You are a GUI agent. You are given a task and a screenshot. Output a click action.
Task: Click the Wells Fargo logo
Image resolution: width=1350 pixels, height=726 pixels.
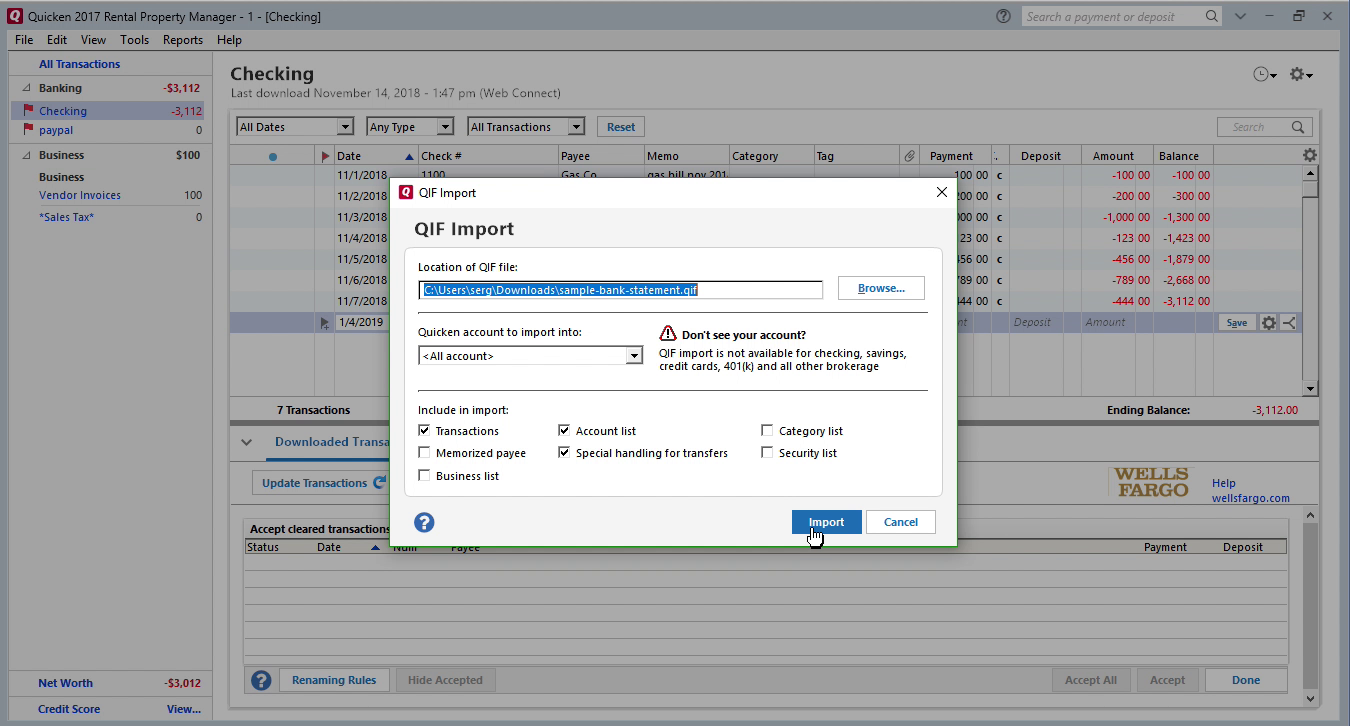pyautogui.click(x=1152, y=482)
